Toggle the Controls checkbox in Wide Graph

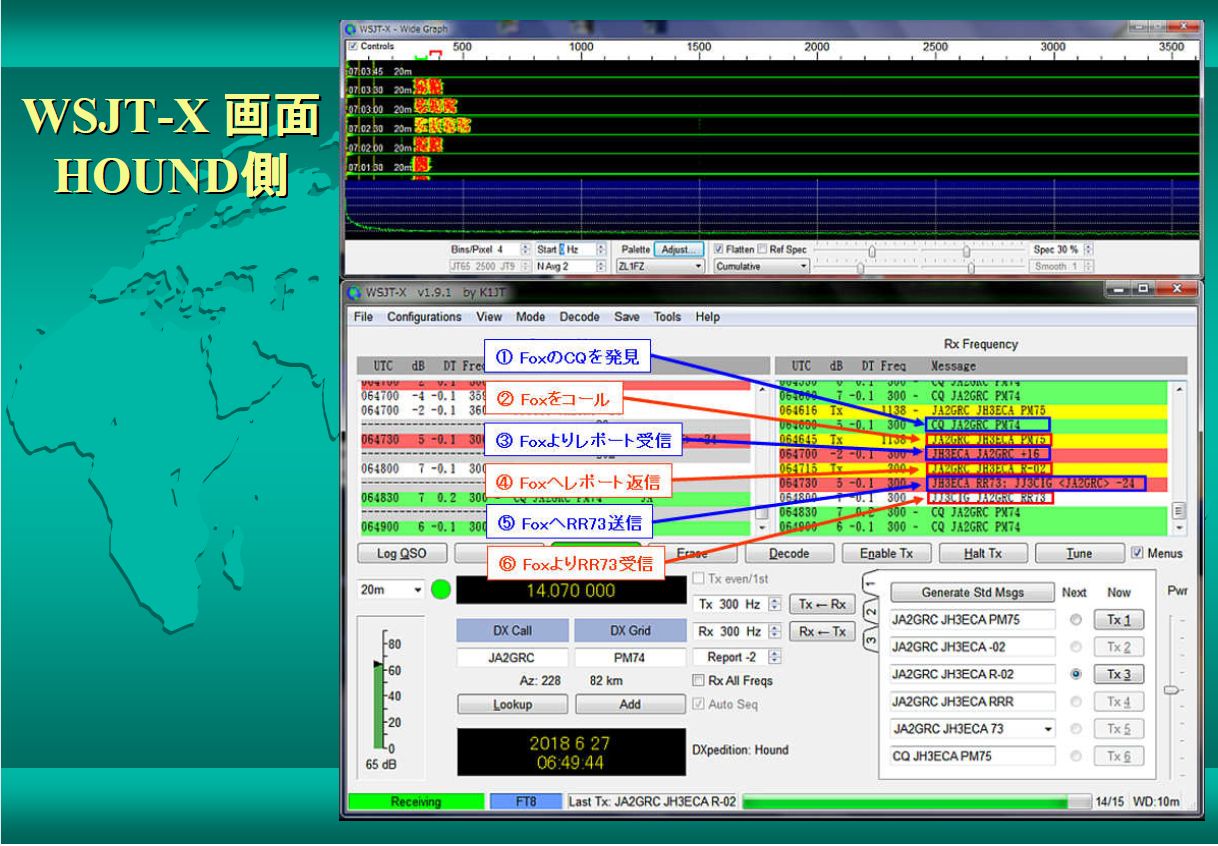click(352, 46)
